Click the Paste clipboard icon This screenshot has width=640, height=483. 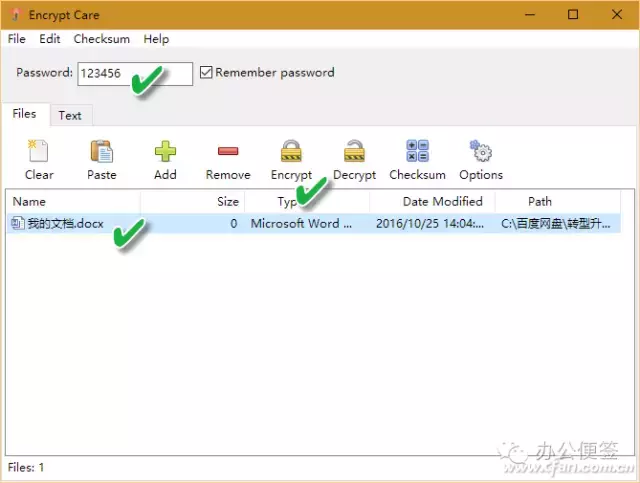point(101,151)
